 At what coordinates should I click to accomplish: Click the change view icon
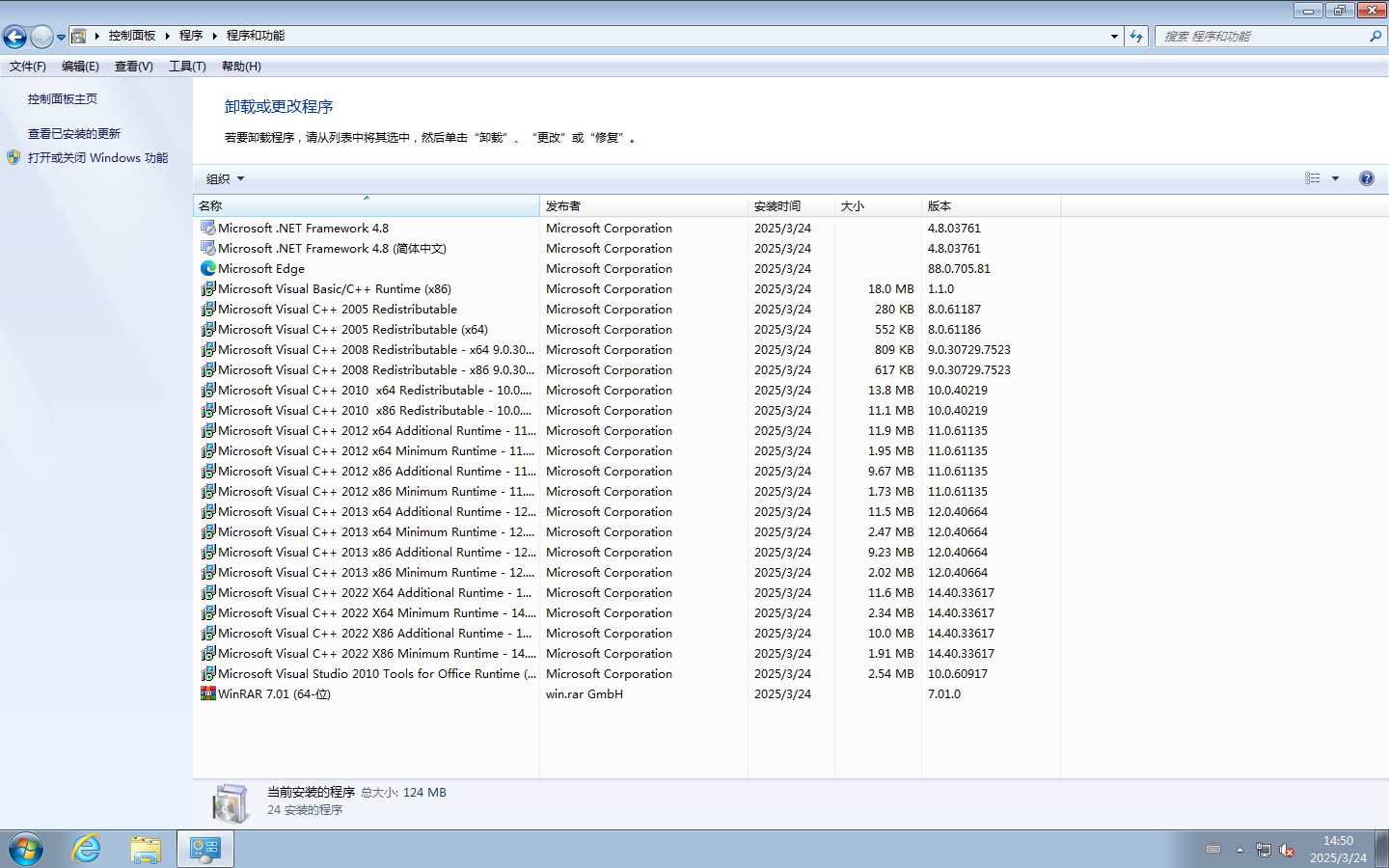[x=1312, y=178]
